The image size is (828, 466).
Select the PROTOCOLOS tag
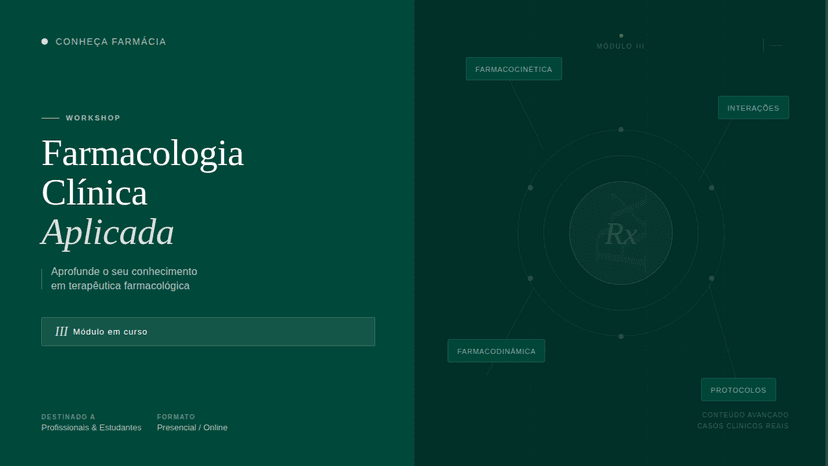tap(738, 390)
